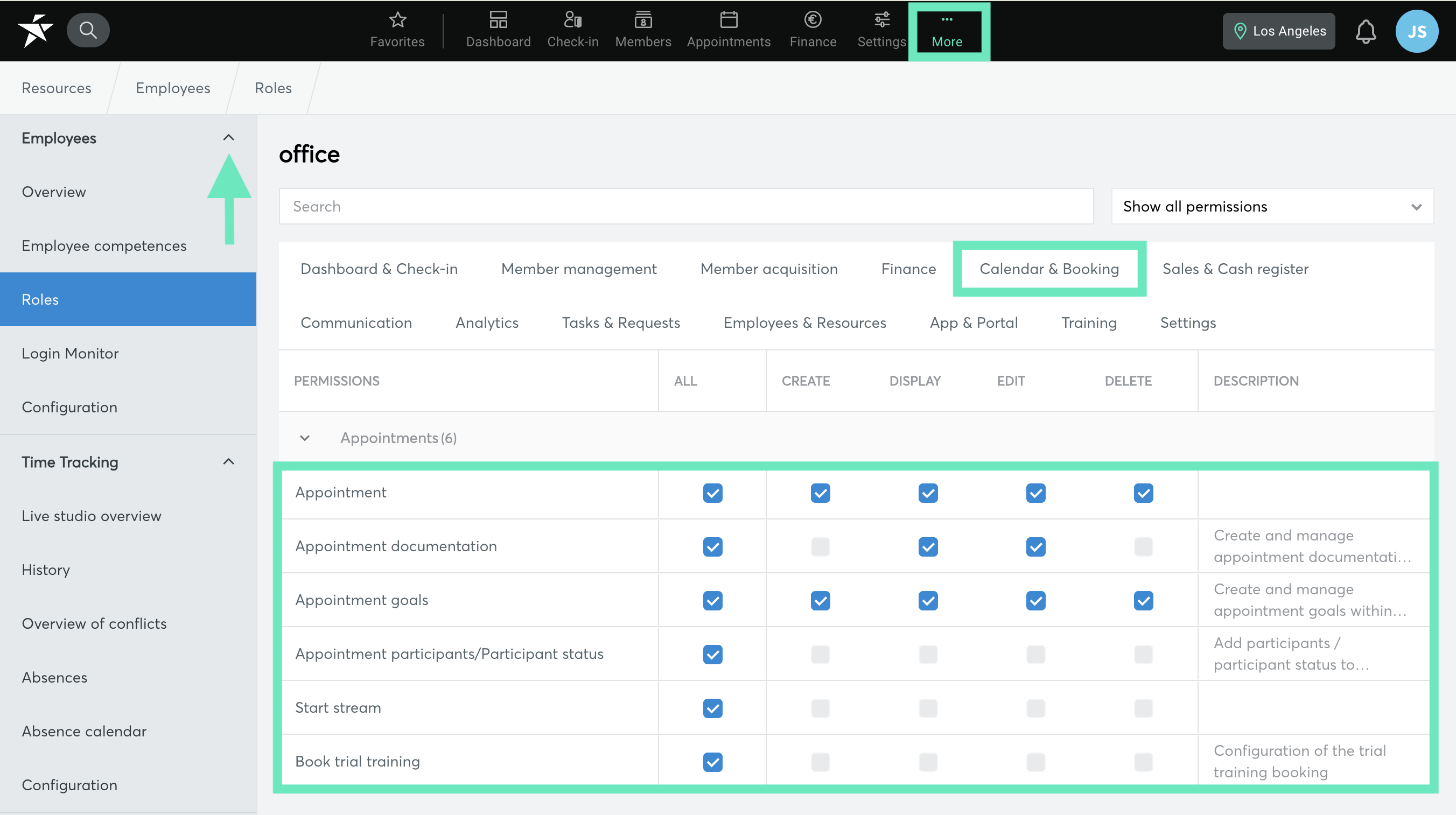
Task: Click the Appointment goals description text
Action: pyautogui.click(x=1310, y=600)
